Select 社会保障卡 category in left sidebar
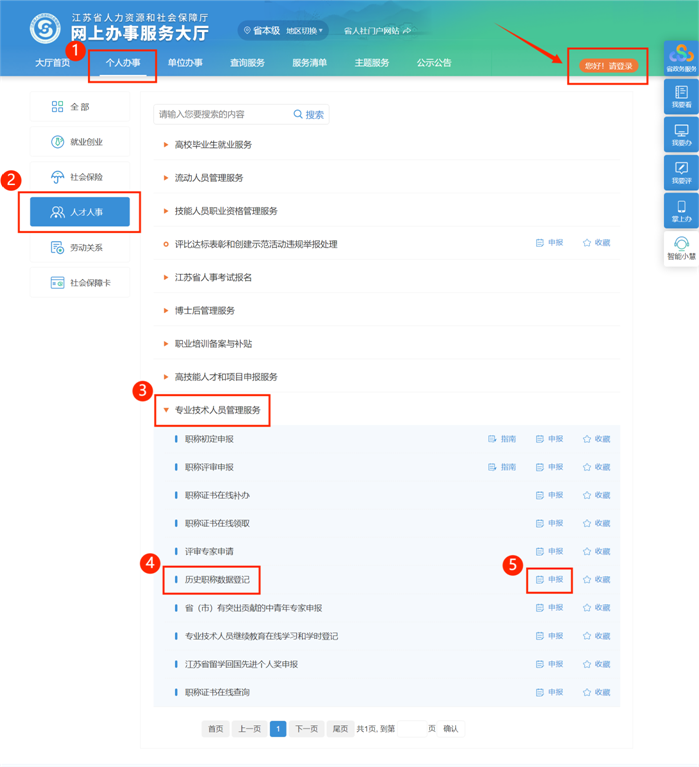Image resolution: width=699 pixels, height=767 pixels. (80, 283)
